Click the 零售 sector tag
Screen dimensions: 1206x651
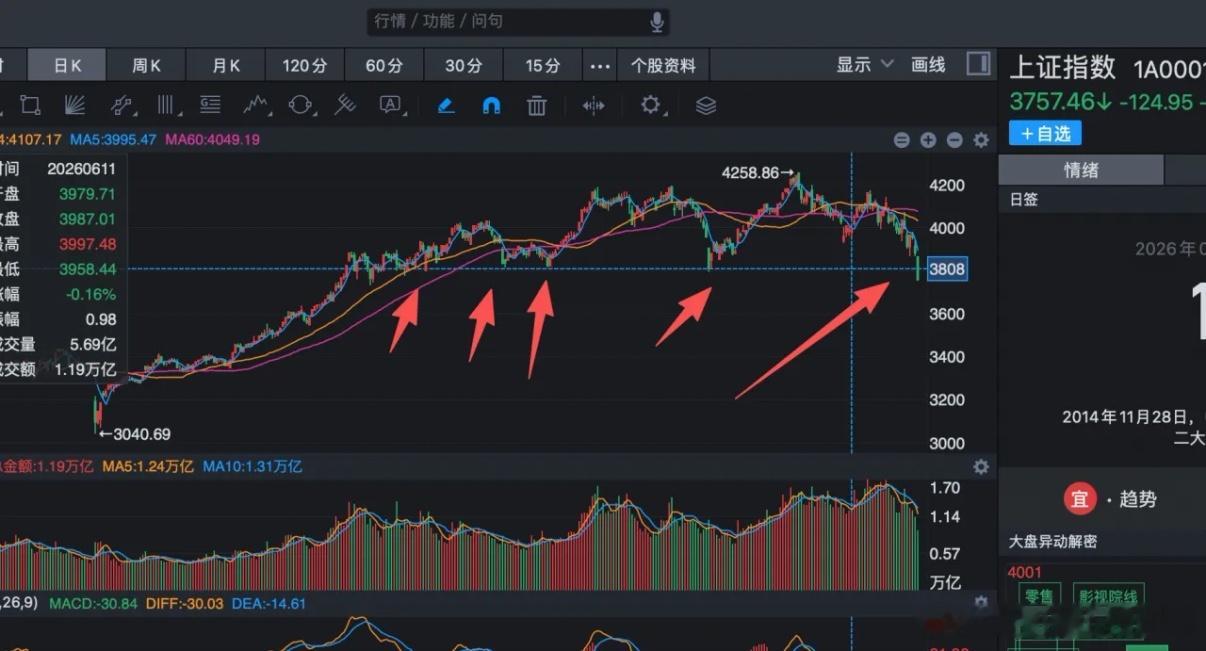coord(1041,597)
